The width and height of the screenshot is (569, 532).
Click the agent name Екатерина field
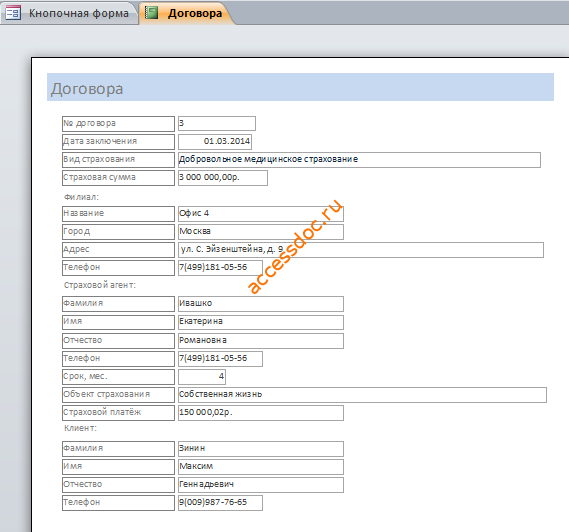point(261,322)
